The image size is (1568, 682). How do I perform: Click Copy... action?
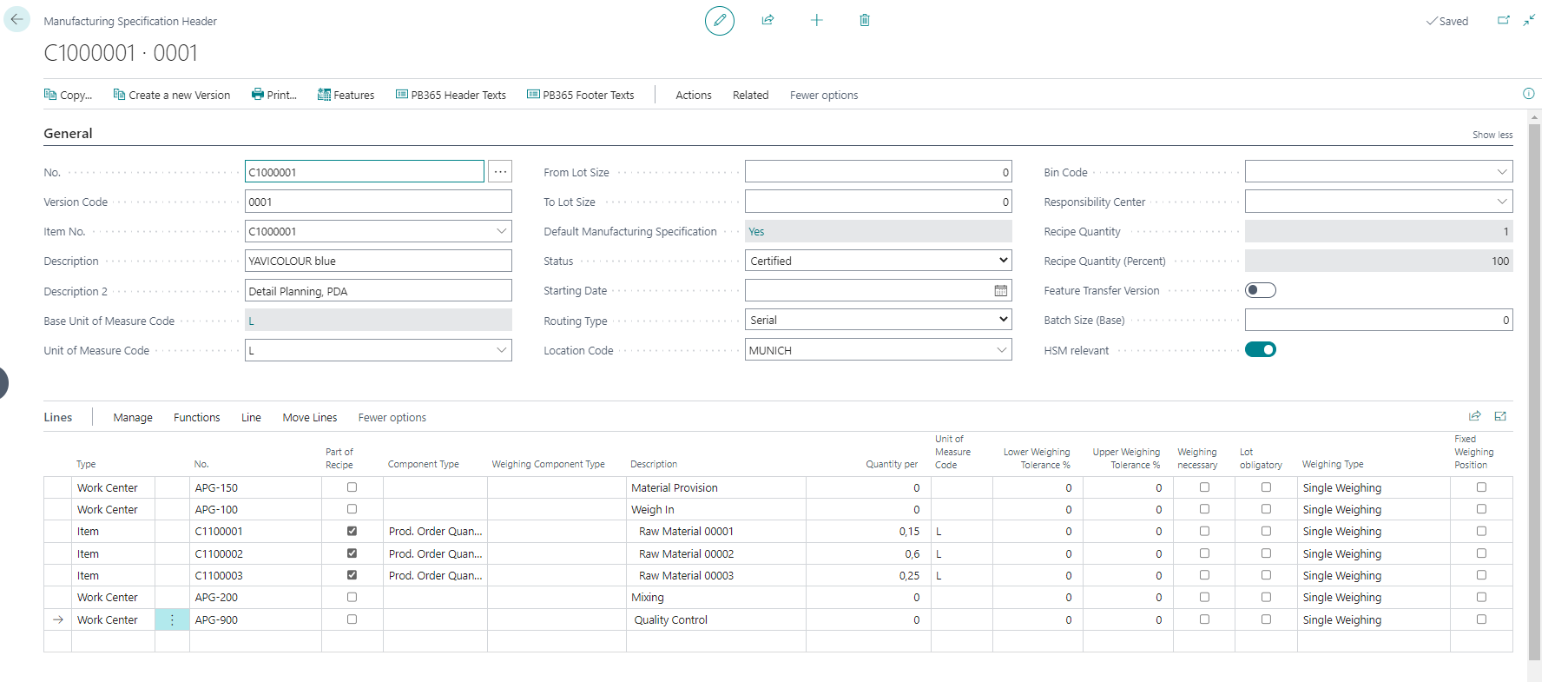tap(69, 96)
